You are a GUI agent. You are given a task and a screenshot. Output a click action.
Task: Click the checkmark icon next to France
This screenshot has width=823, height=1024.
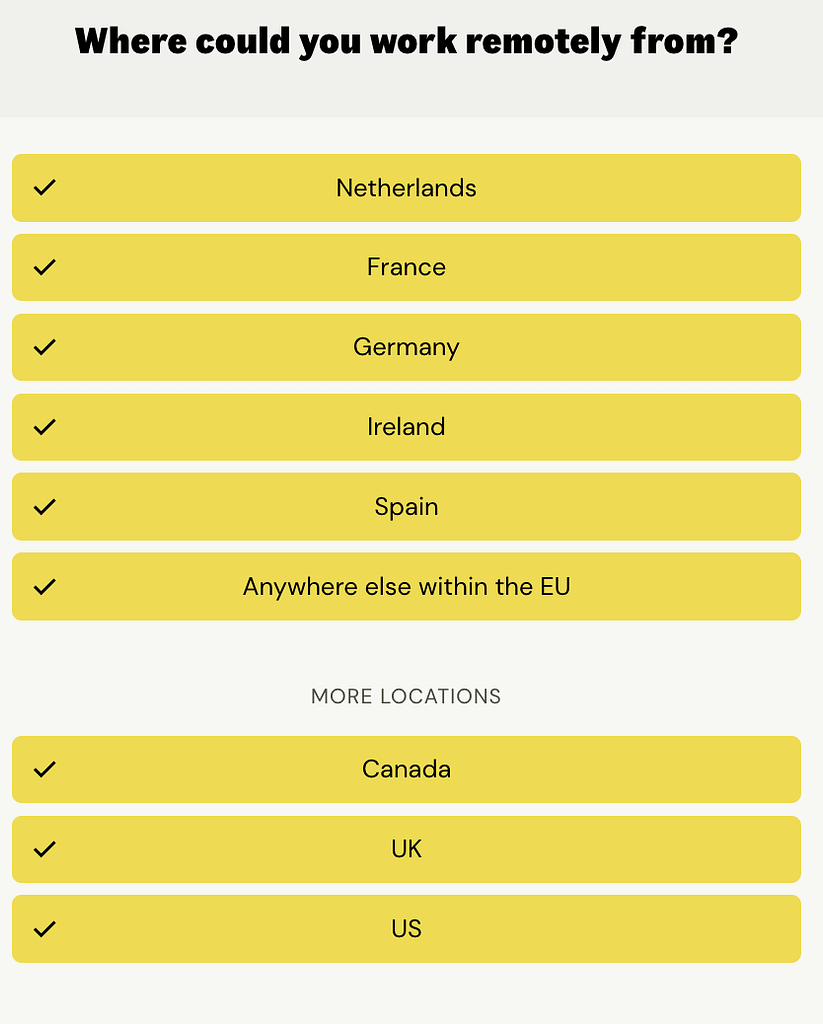(x=44, y=267)
